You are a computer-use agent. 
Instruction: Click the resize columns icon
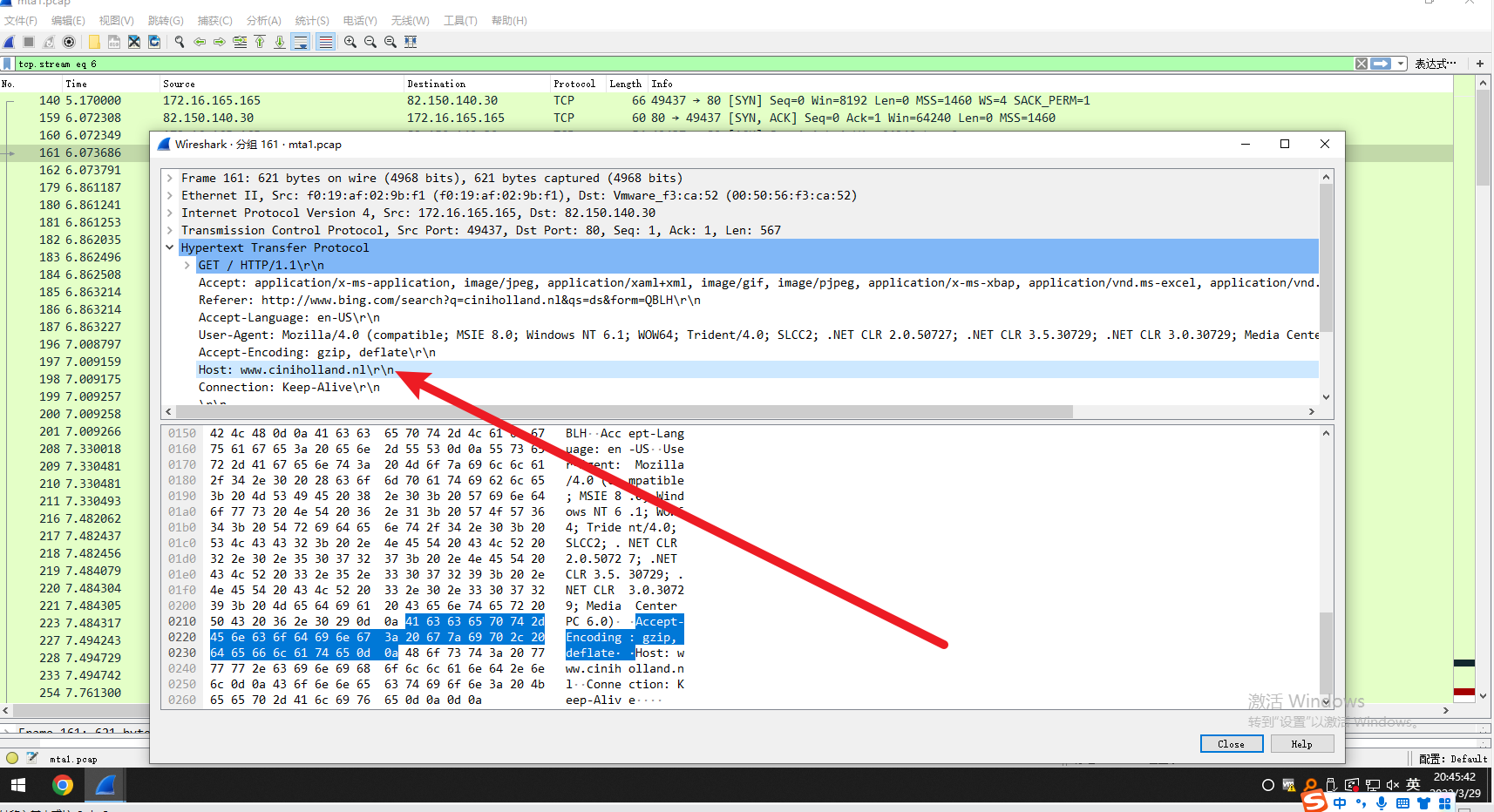[x=411, y=42]
